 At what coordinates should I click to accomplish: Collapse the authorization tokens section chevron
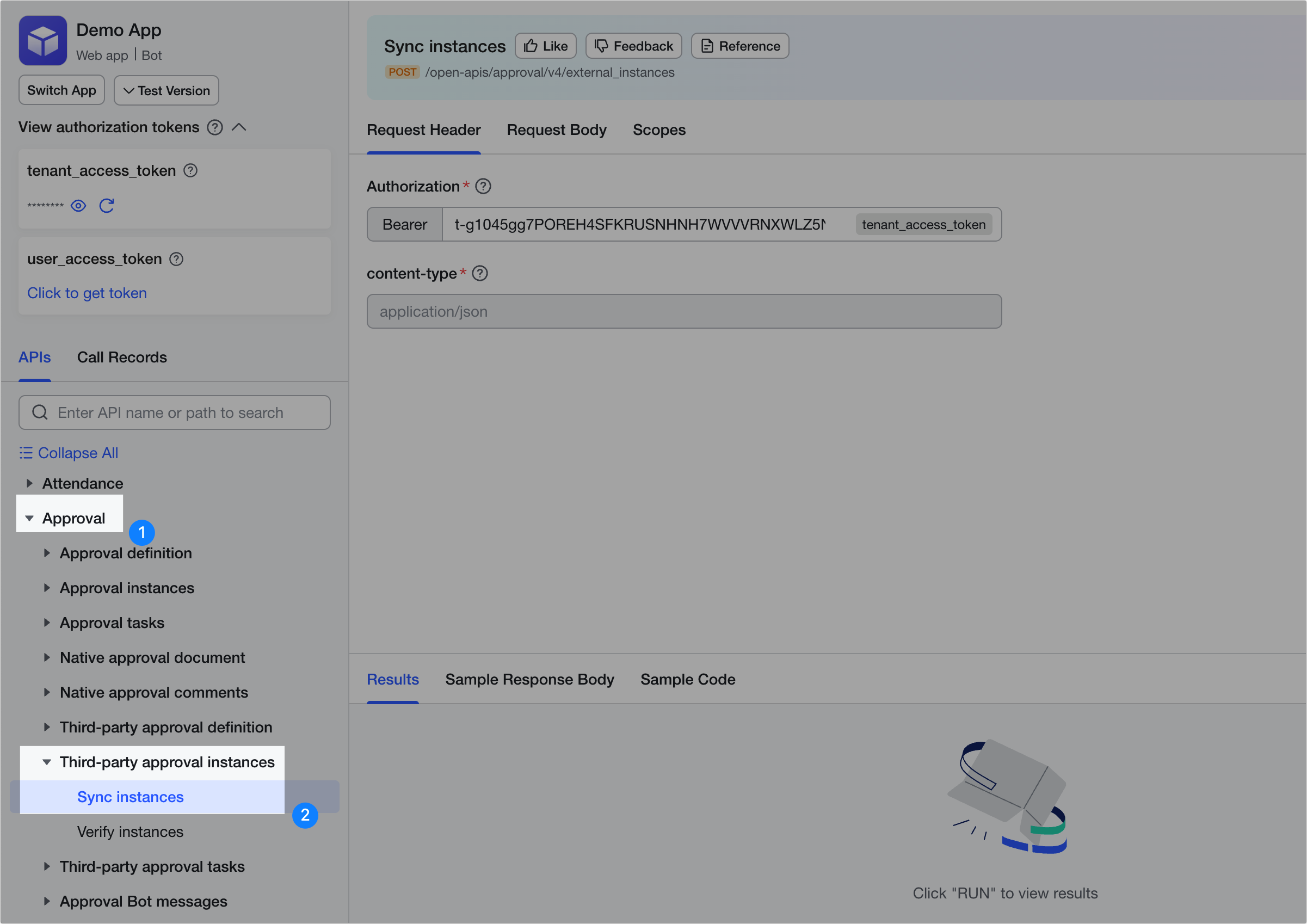tap(239, 127)
